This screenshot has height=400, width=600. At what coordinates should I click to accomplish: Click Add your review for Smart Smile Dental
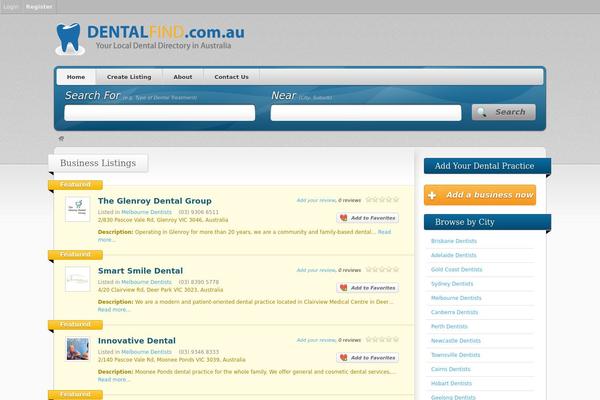(316, 270)
